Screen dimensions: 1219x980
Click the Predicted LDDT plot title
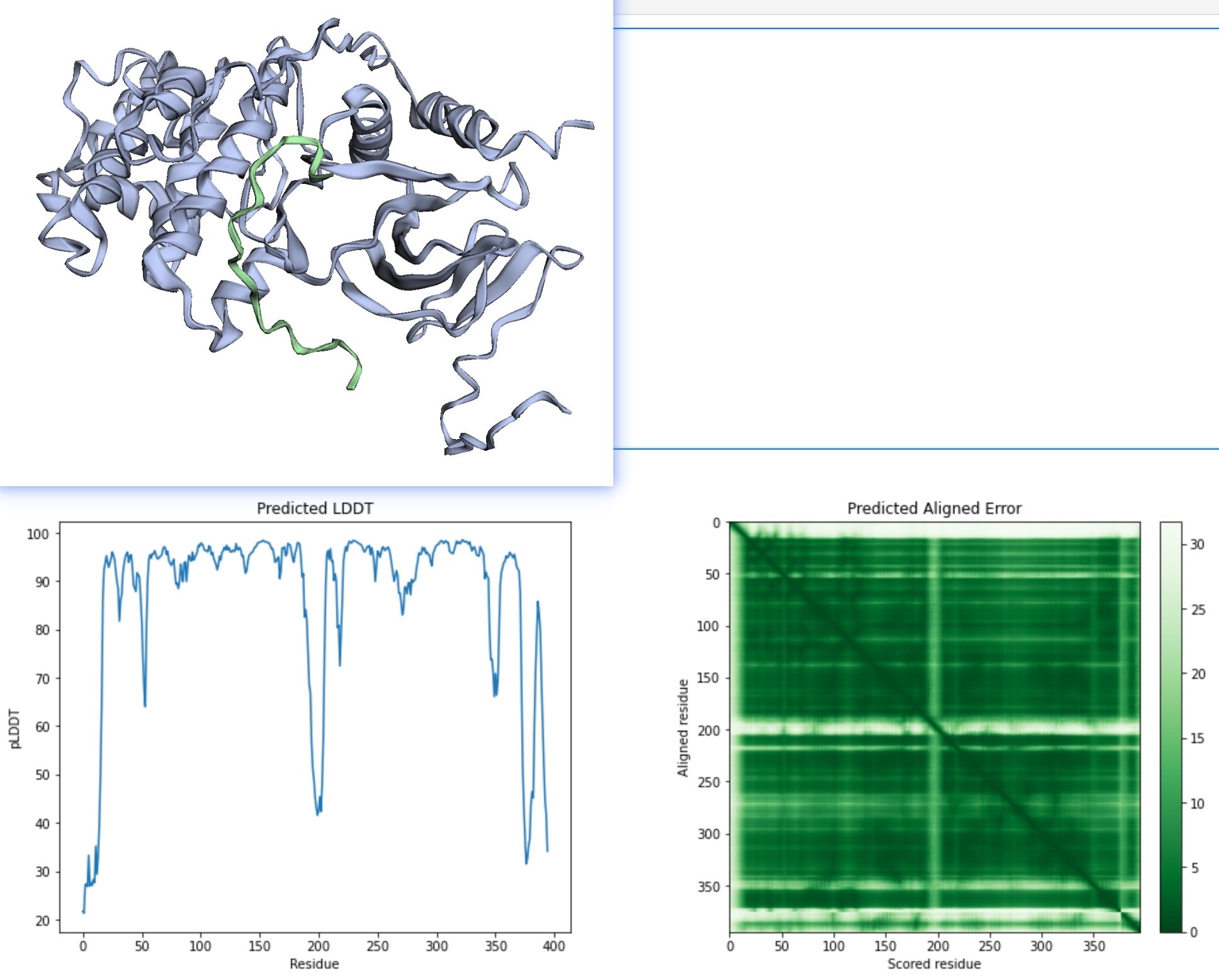(x=315, y=508)
